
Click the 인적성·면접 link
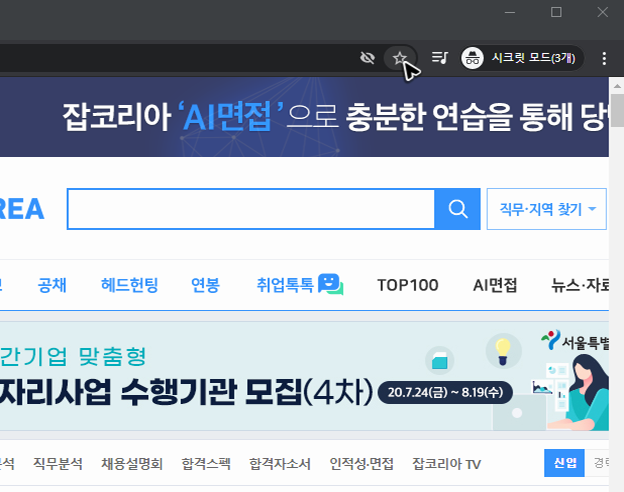tap(361, 464)
